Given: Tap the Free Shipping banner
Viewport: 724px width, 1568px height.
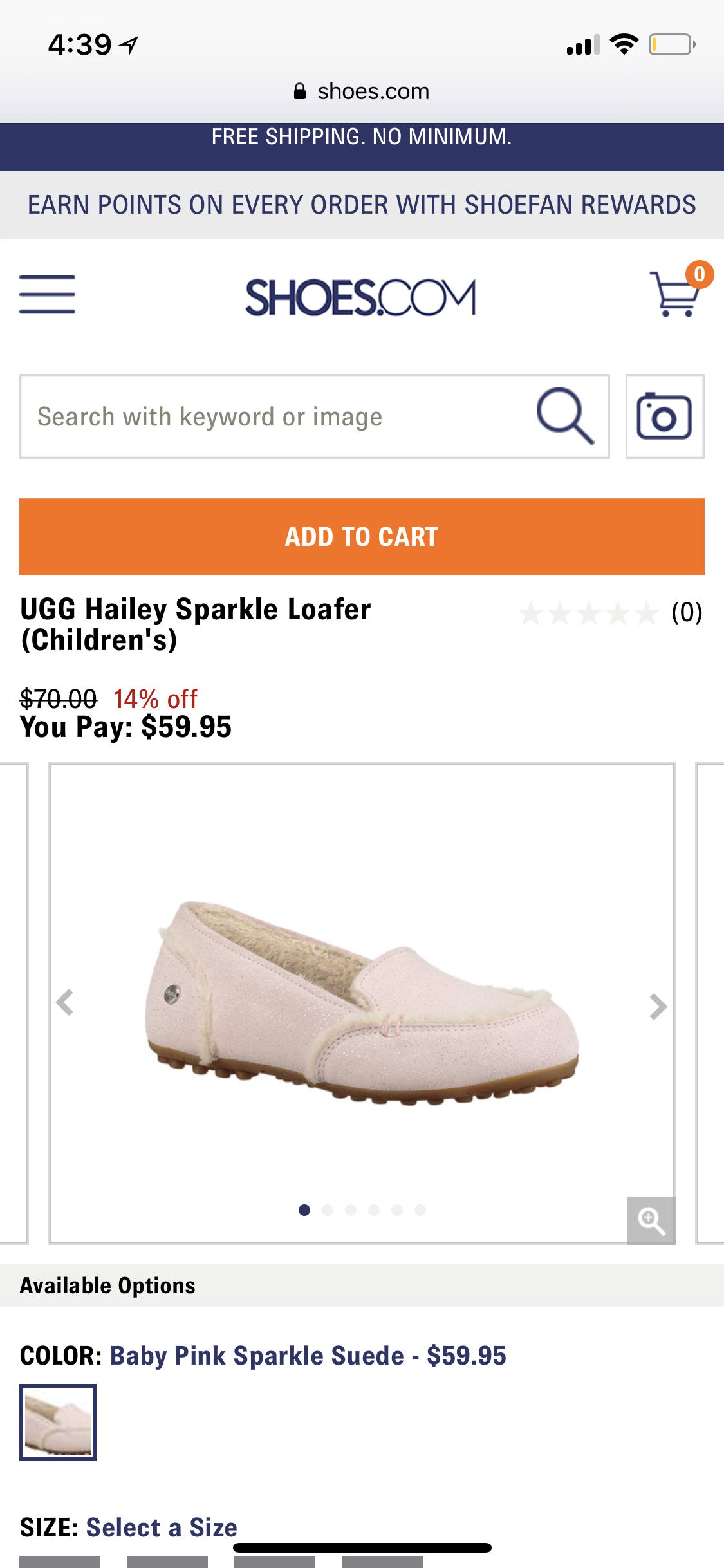Looking at the screenshot, I should [x=362, y=138].
